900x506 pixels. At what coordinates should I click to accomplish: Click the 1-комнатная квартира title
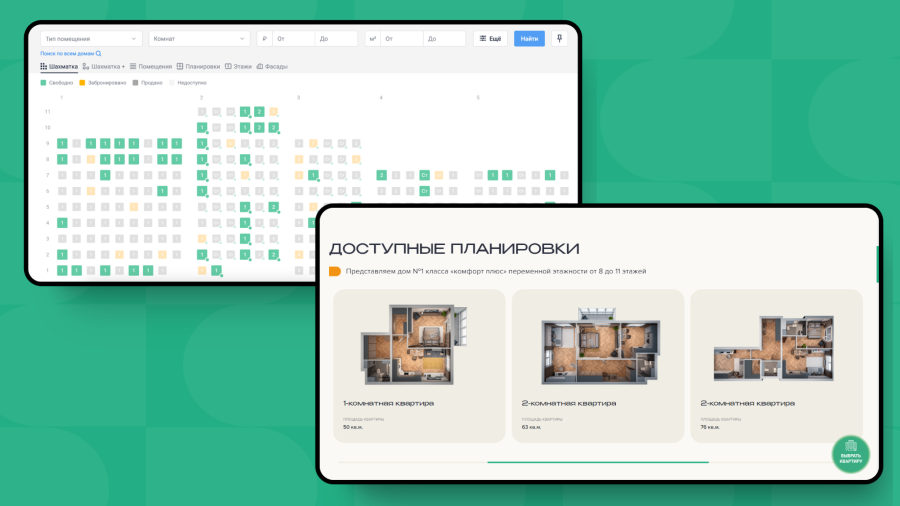[389, 403]
